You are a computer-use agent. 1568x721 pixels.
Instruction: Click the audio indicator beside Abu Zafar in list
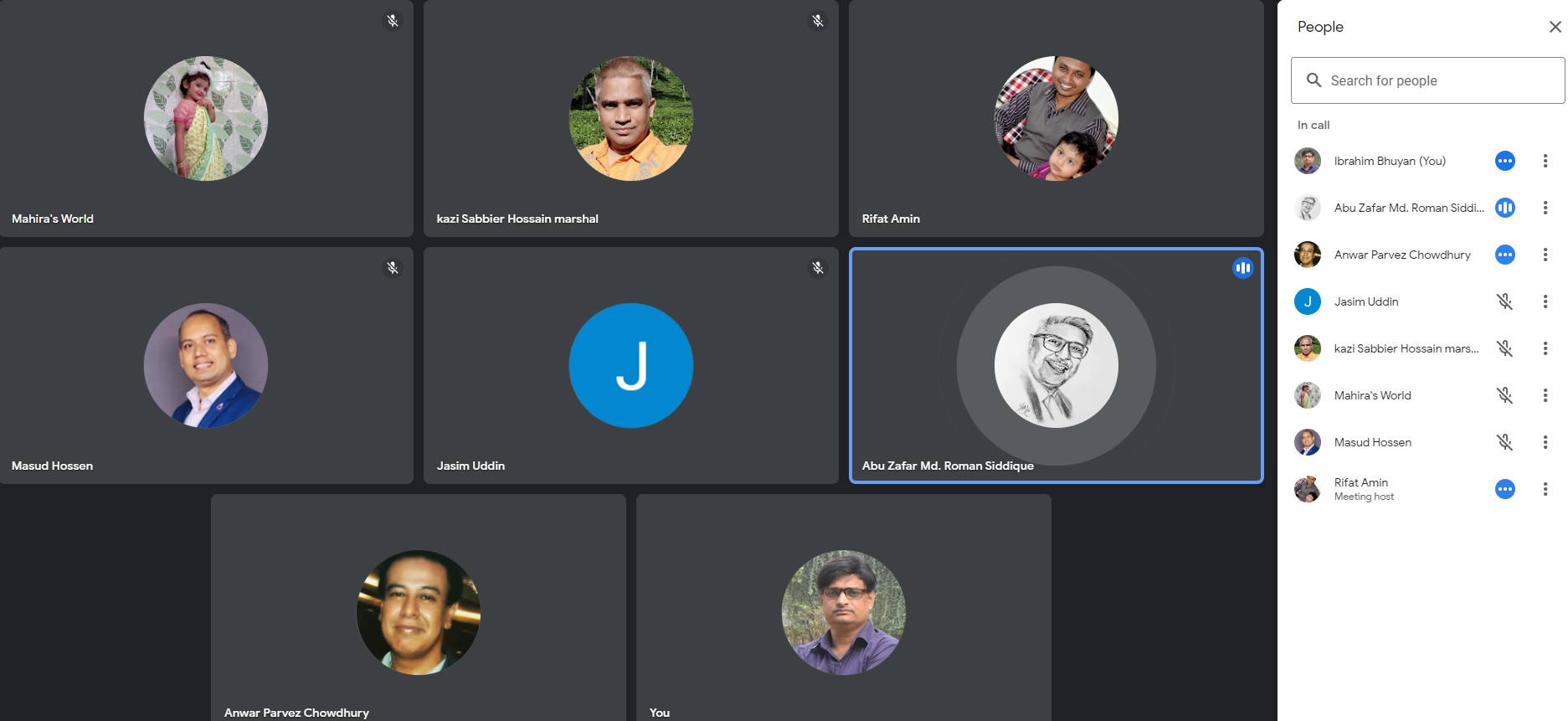point(1504,208)
